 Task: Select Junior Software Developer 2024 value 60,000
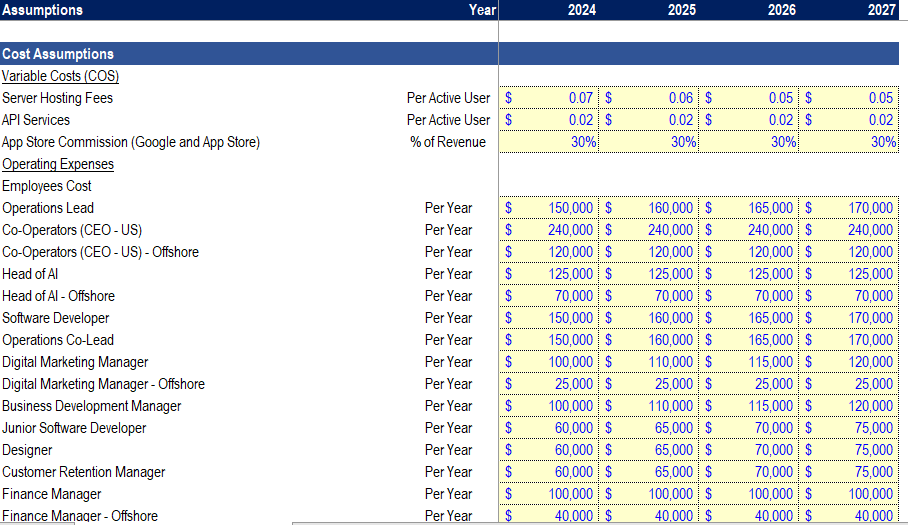pos(548,428)
